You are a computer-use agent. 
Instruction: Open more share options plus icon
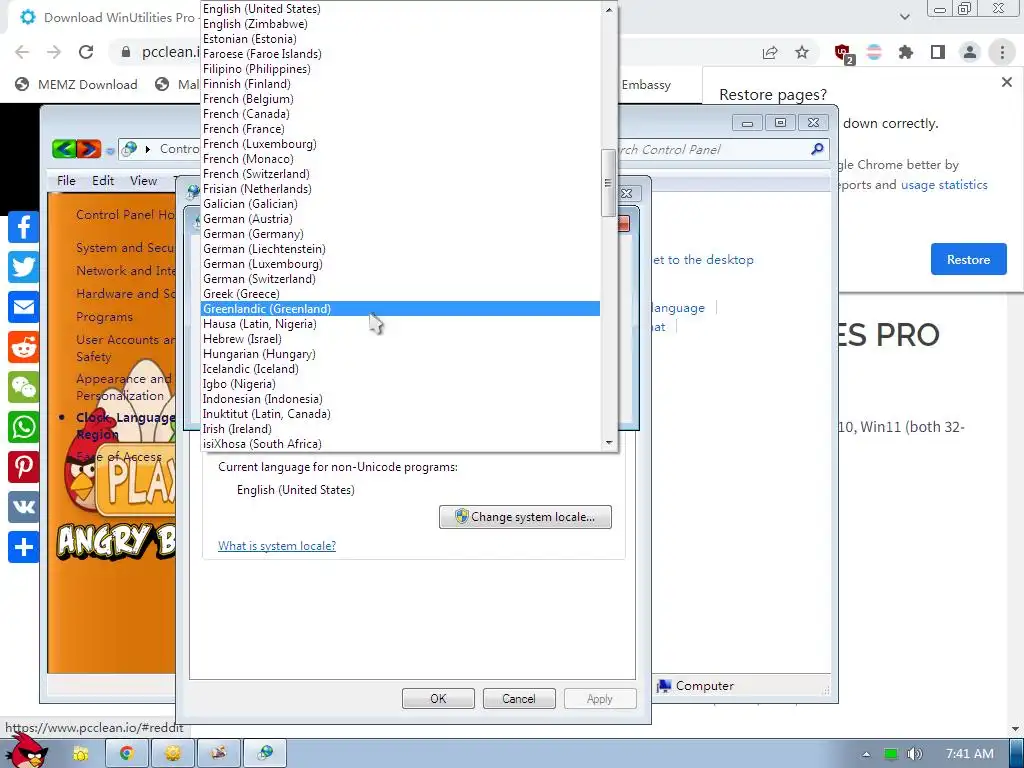click(x=24, y=547)
